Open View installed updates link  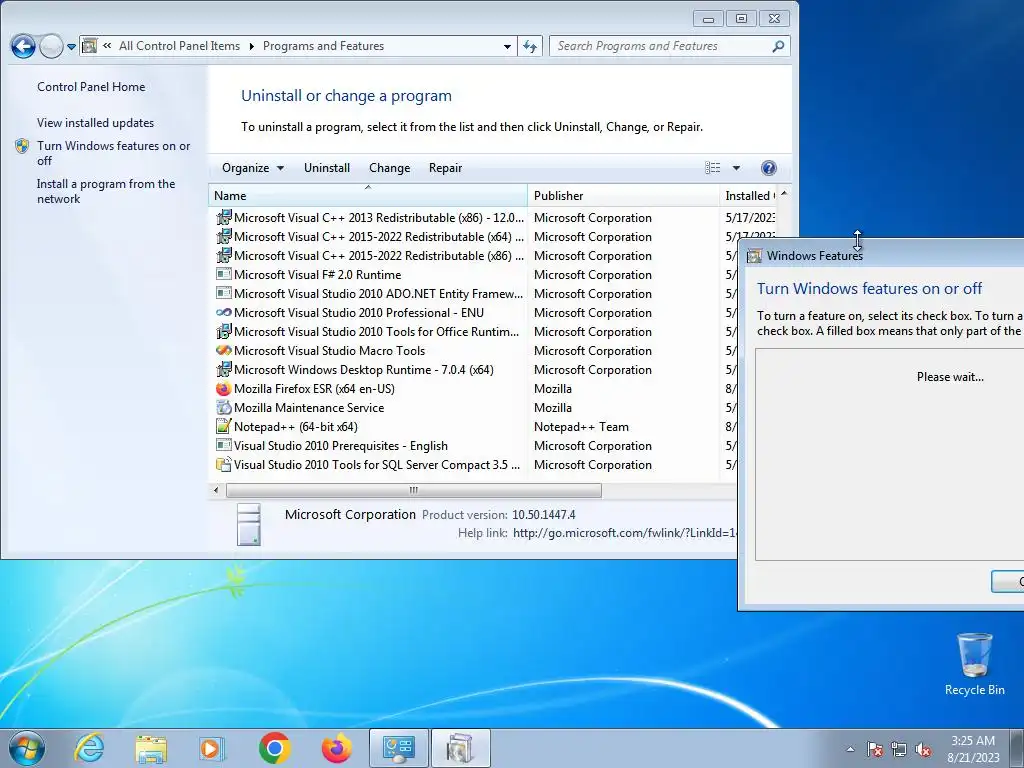95,123
